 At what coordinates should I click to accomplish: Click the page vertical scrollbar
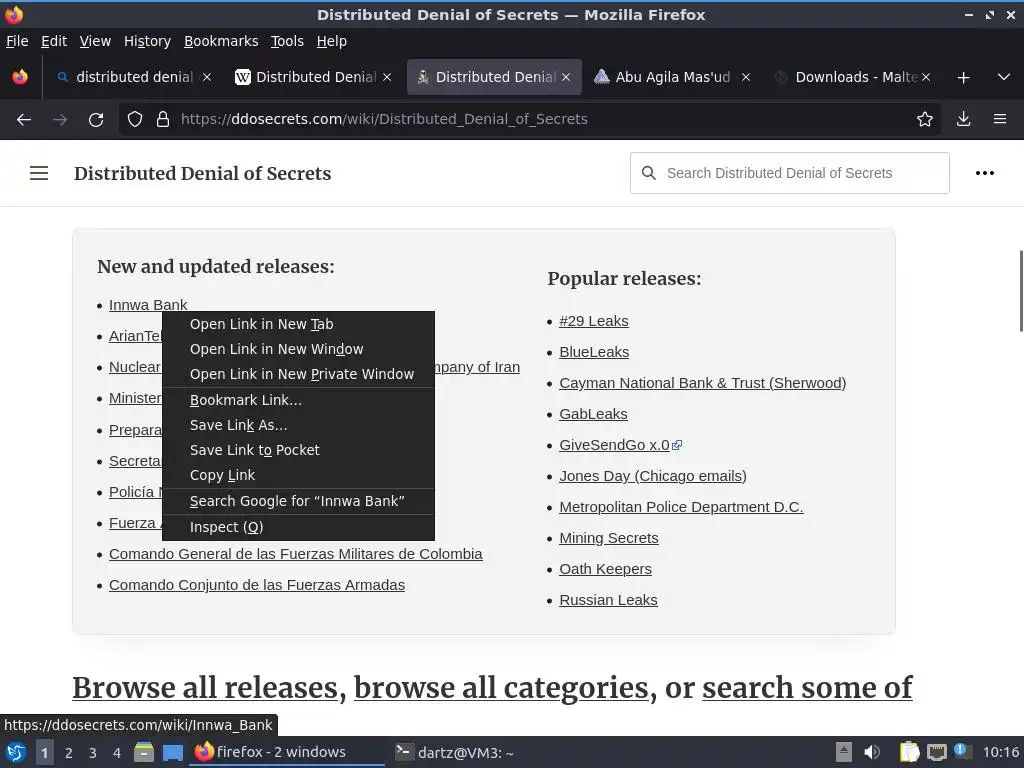tap(1020, 291)
